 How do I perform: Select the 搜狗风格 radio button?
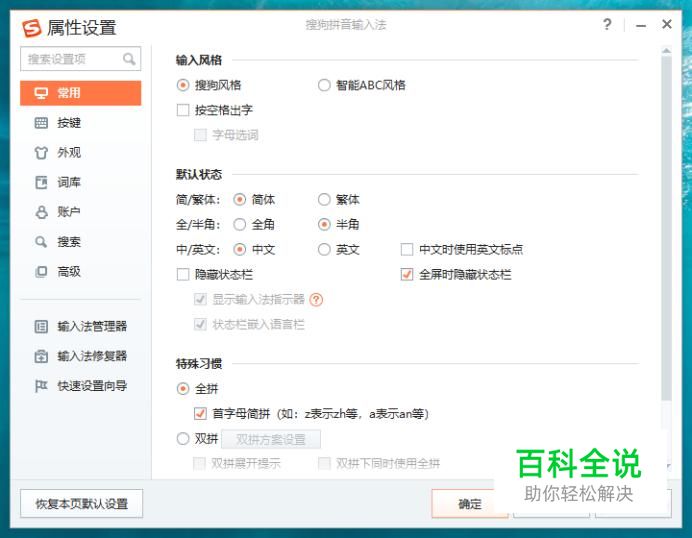[183, 85]
